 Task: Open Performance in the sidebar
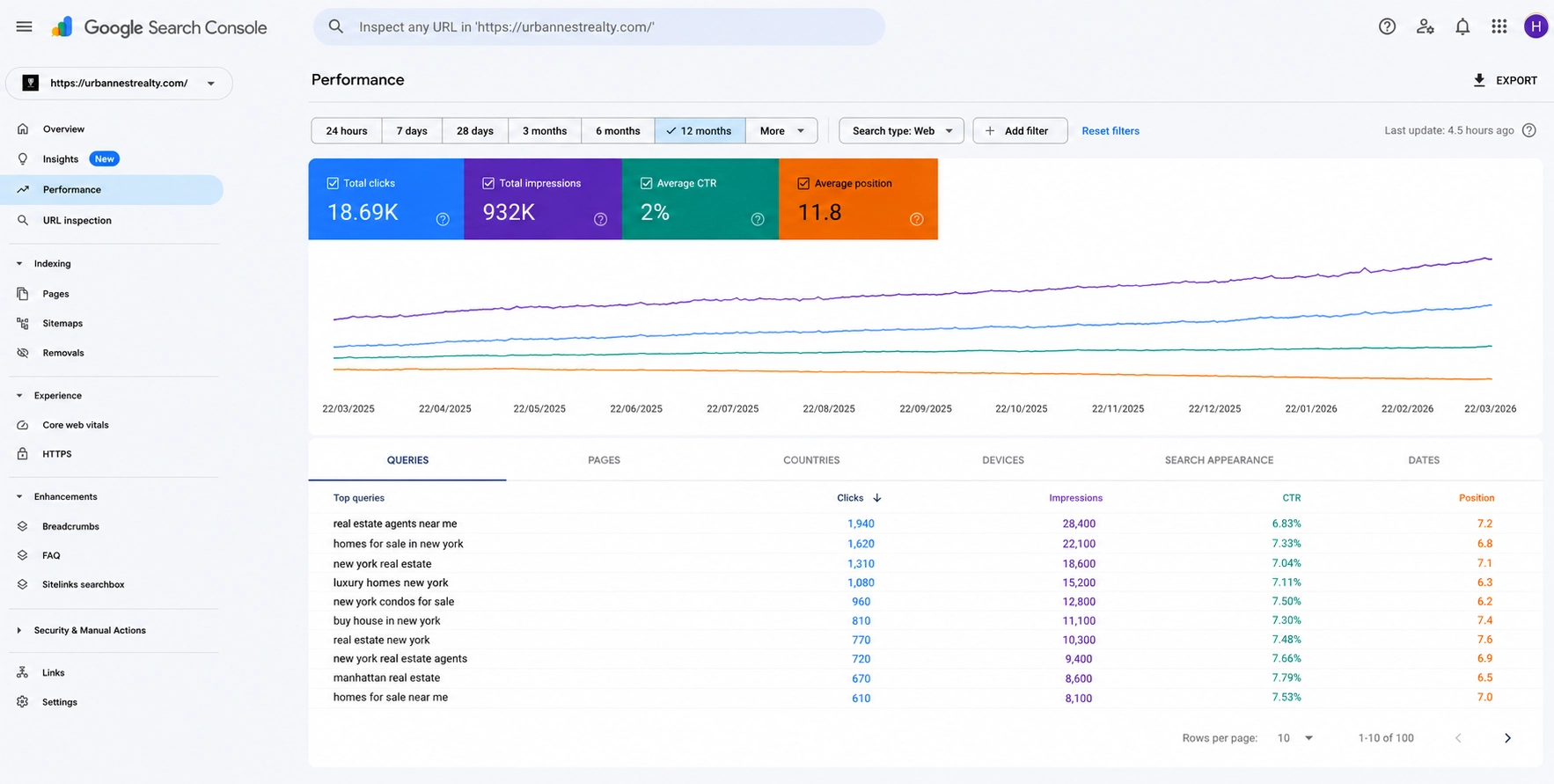click(x=112, y=190)
